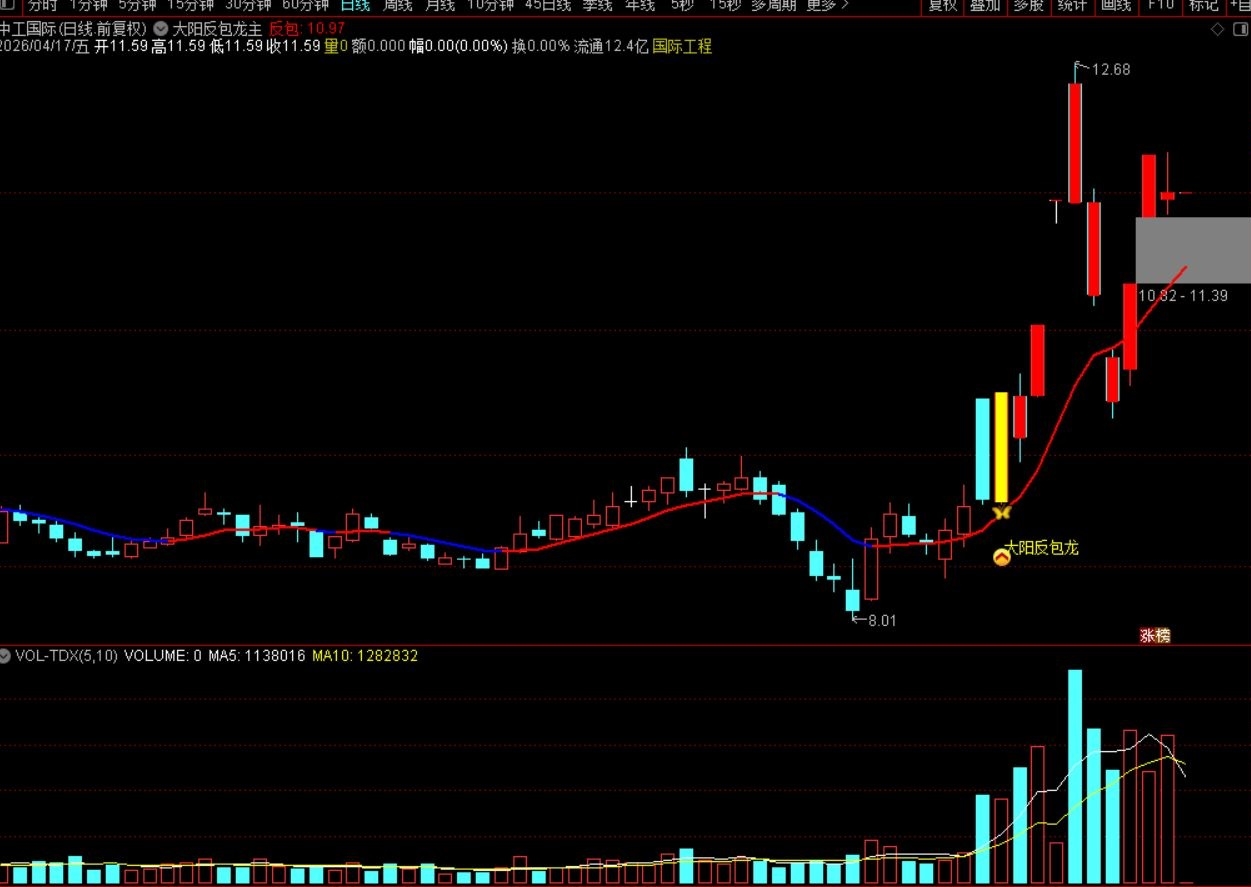Select the 45日线 period tab
The height and width of the screenshot is (887, 1251).
click(x=548, y=5)
